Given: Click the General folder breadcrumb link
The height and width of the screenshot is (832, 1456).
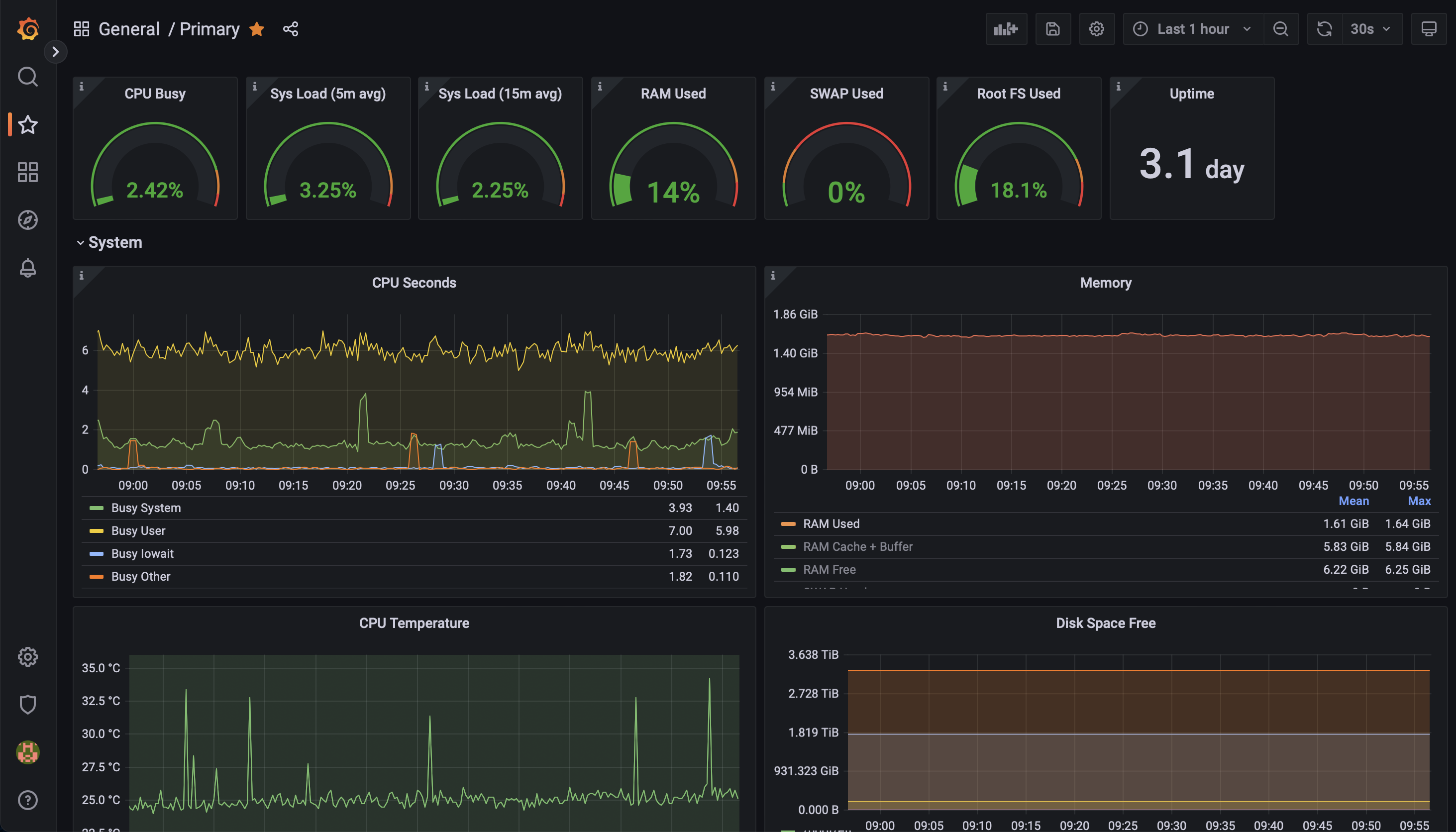Looking at the screenshot, I should click(x=128, y=29).
